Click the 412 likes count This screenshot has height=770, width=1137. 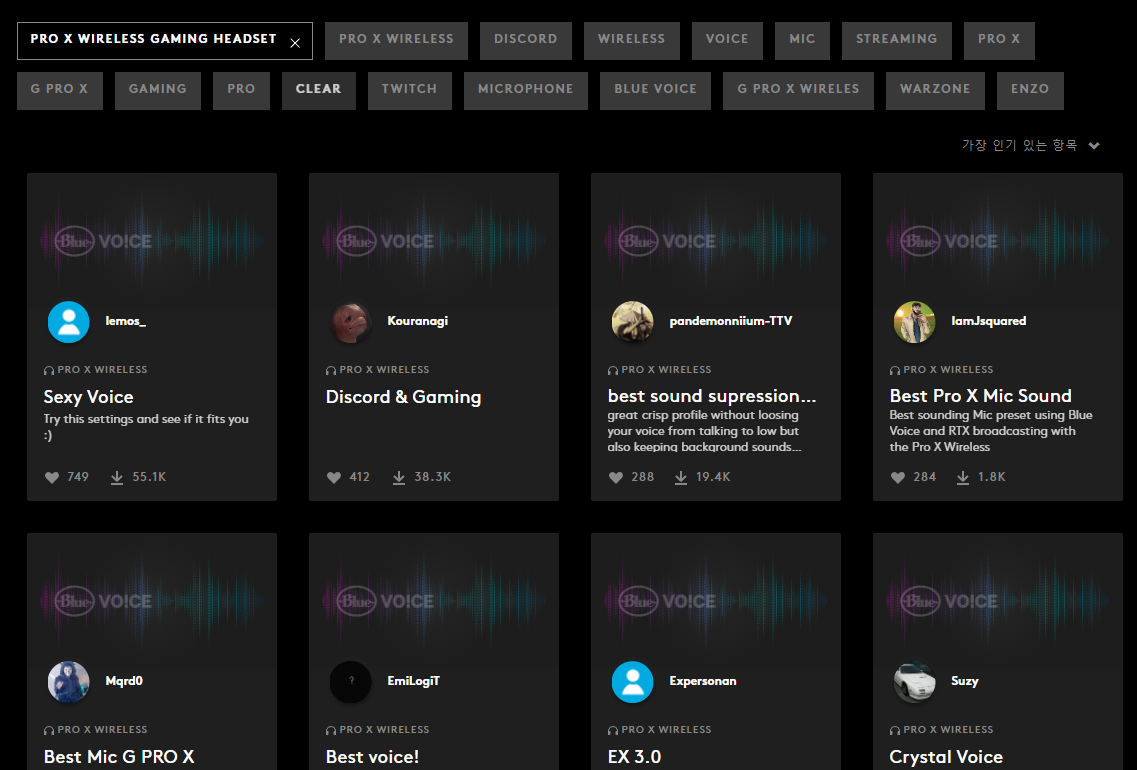360,477
